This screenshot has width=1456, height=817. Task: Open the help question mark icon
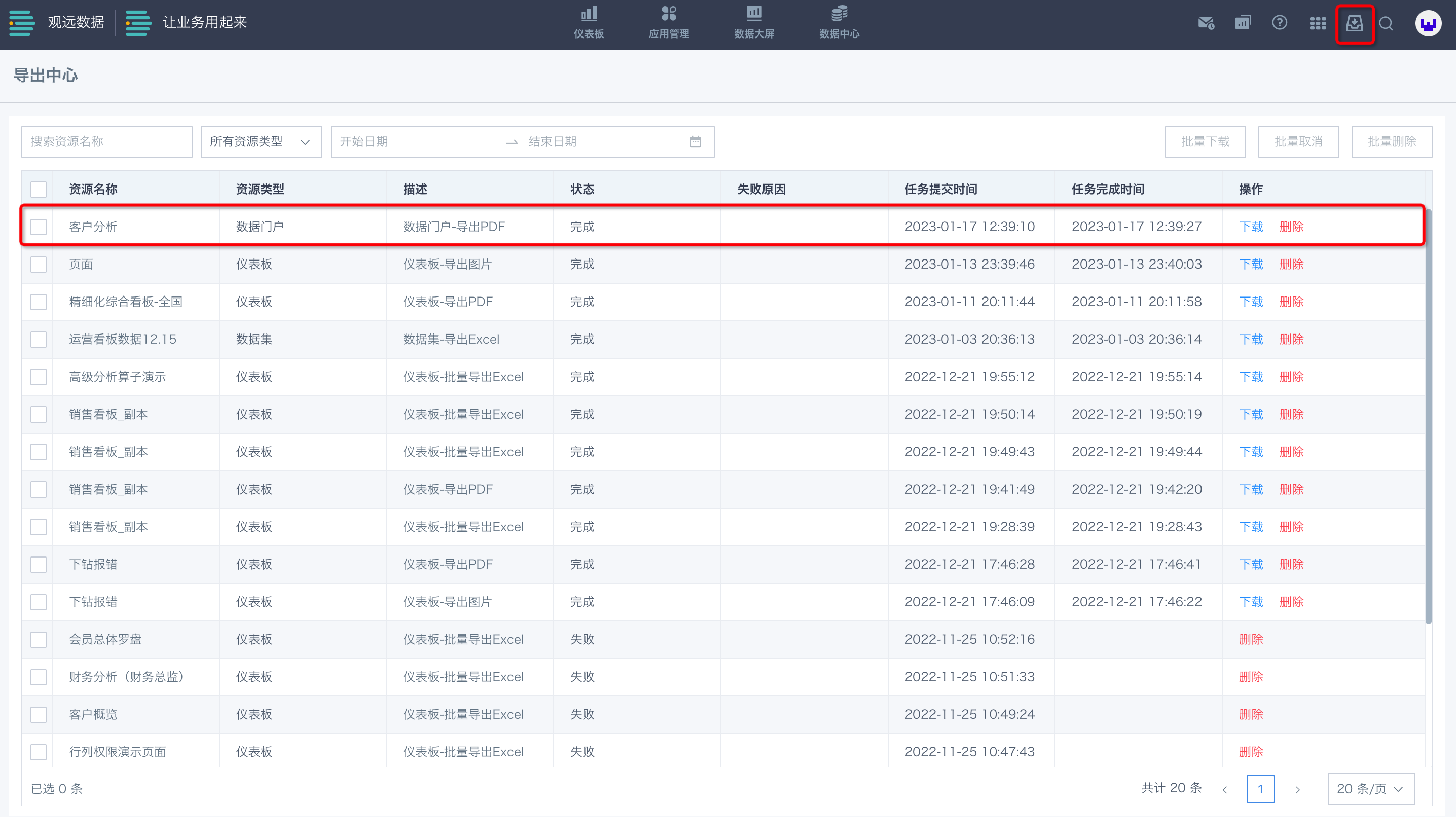[x=1280, y=23]
